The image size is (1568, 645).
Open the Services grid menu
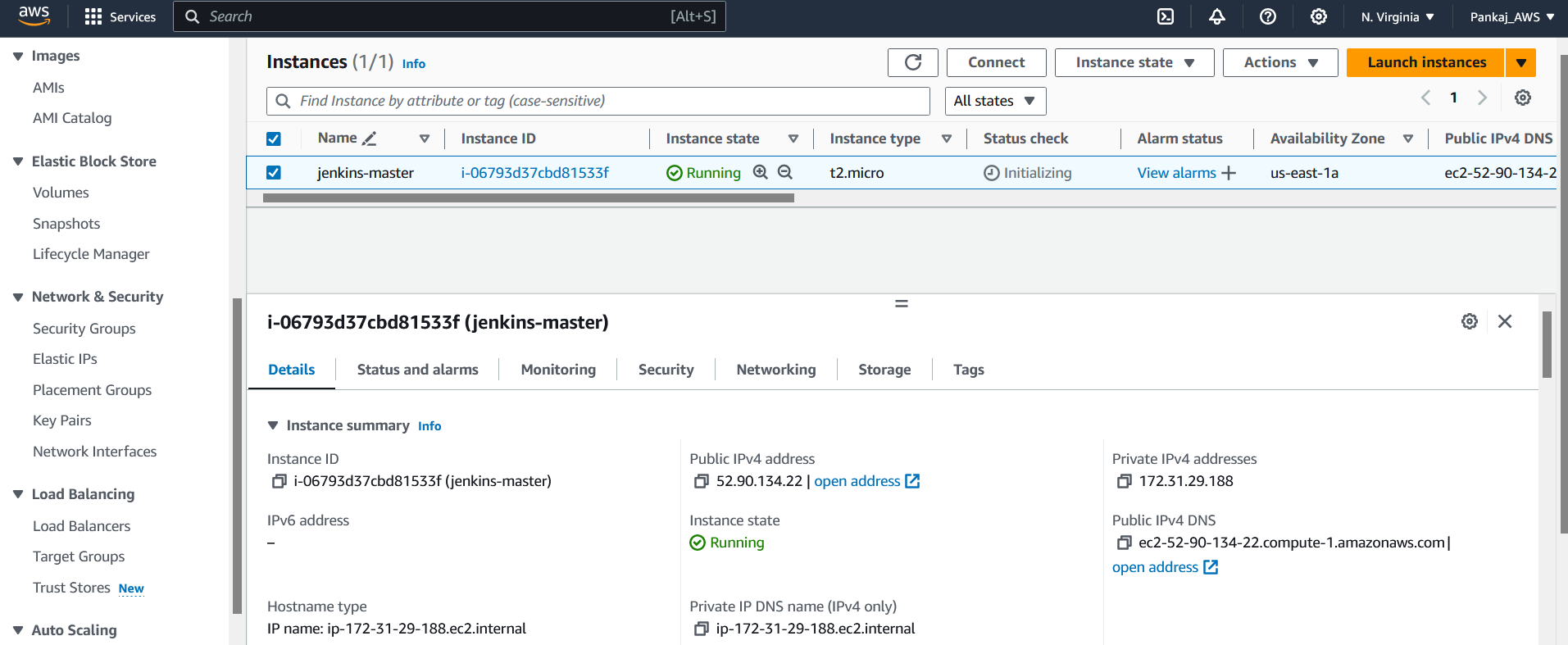click(x=120, y=16)
